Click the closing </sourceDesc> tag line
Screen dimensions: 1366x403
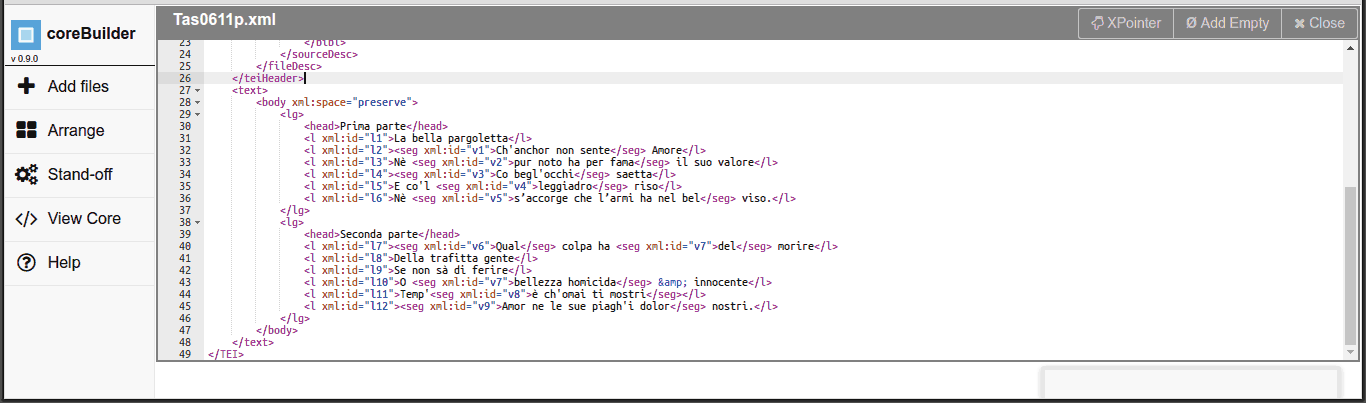(x=319, y=54)
